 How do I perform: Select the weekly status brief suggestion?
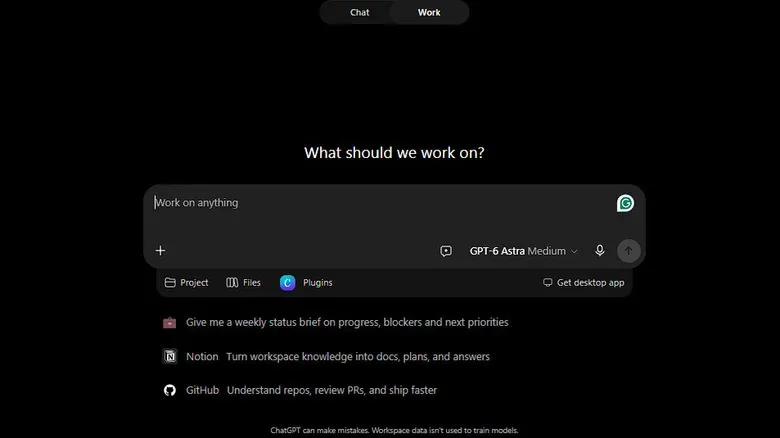[336, 323]
